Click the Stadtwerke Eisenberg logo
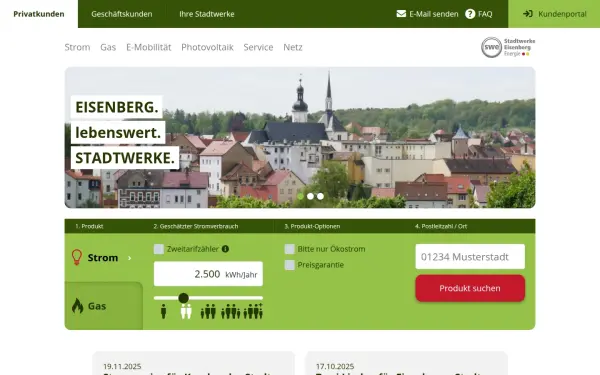 [x=508, y=47]
